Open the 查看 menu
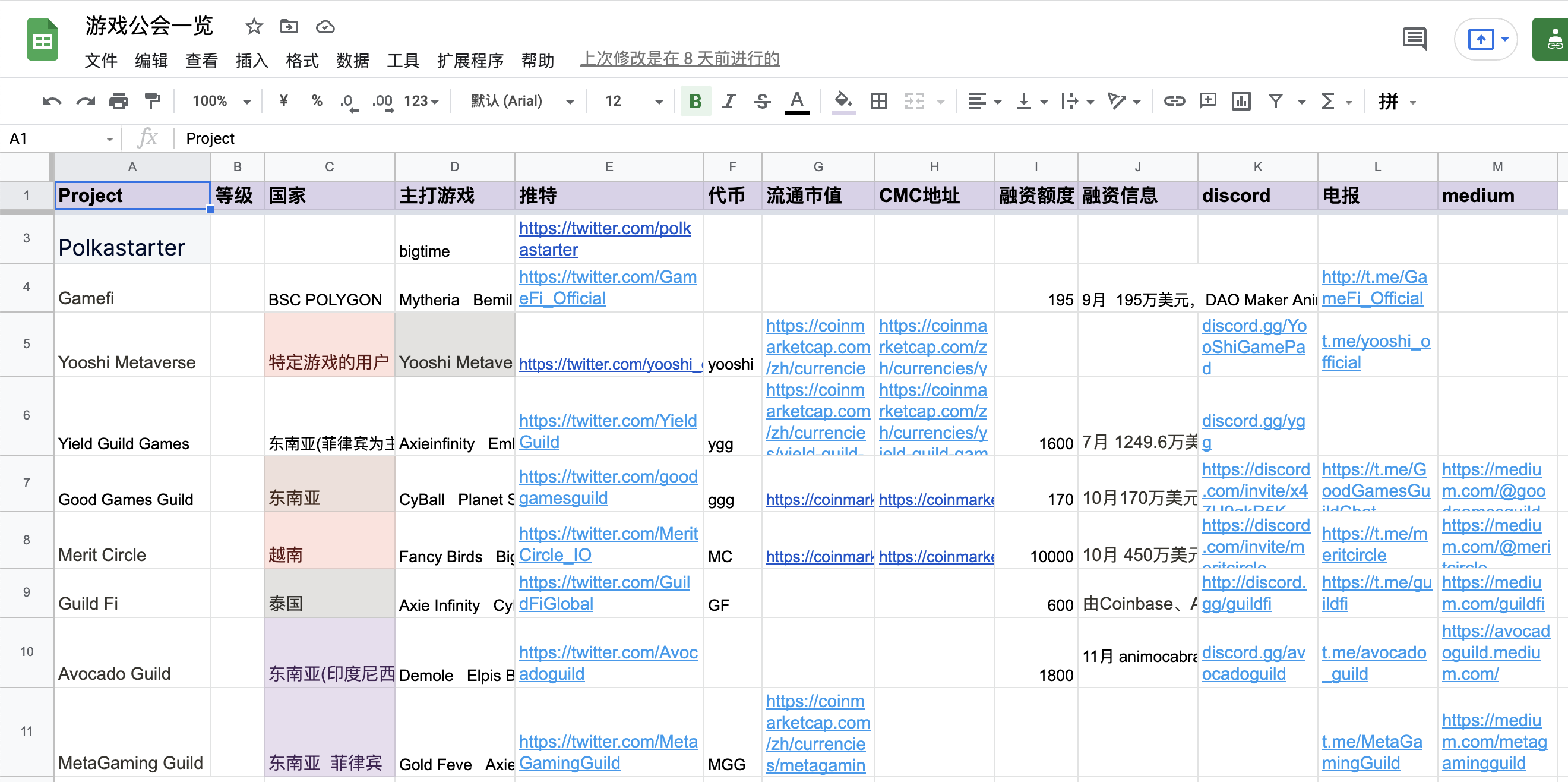The image size is (1568, 782). 201,59
